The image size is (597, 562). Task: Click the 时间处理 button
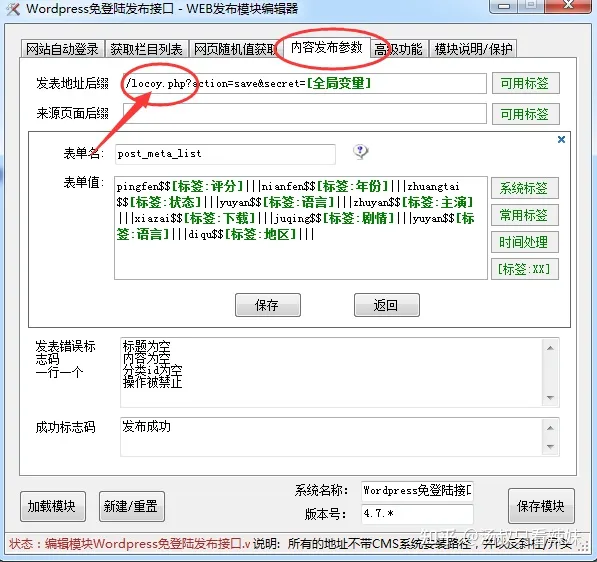click(524, 242)
